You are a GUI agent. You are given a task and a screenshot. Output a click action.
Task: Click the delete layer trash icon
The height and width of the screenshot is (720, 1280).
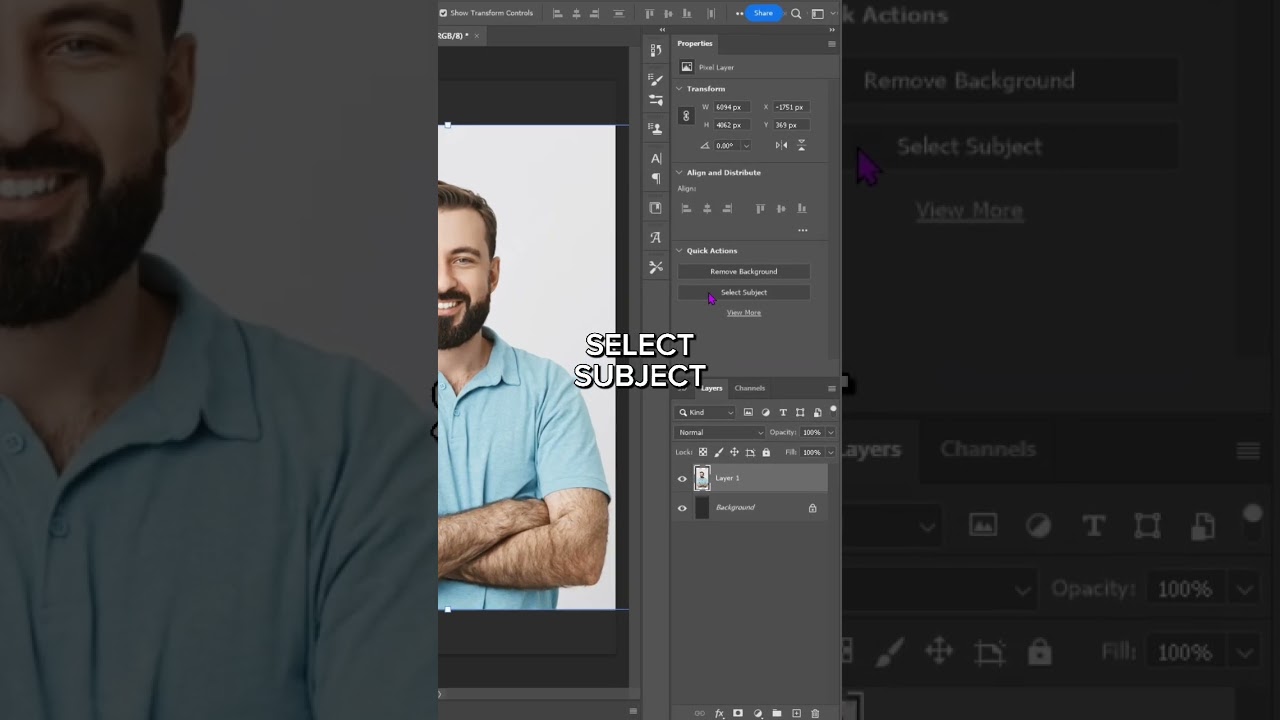(815, 713)
